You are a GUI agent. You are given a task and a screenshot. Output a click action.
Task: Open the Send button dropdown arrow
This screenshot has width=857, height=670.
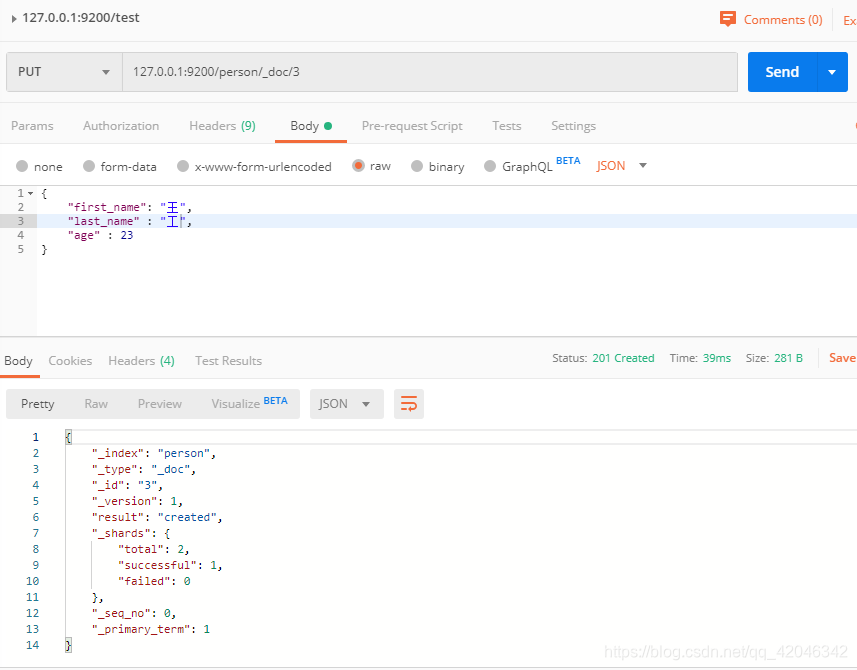click(x=832, y=72)
